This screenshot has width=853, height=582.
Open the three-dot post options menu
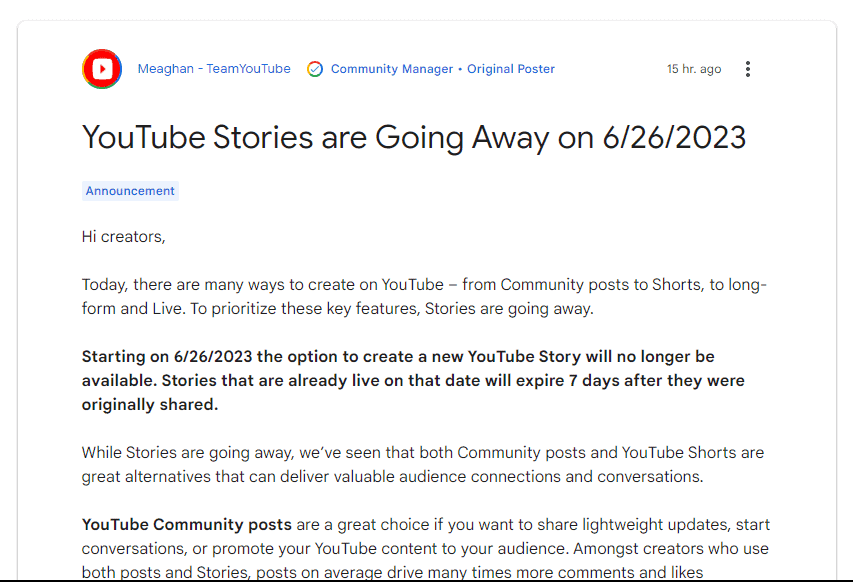[x=748, y=69]
